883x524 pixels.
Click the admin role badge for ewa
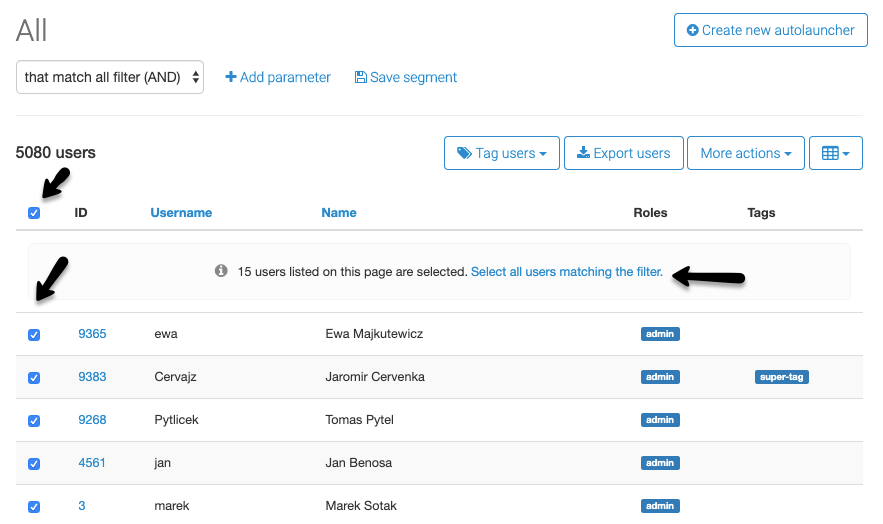pyautogui.click(x=660, y=334)
